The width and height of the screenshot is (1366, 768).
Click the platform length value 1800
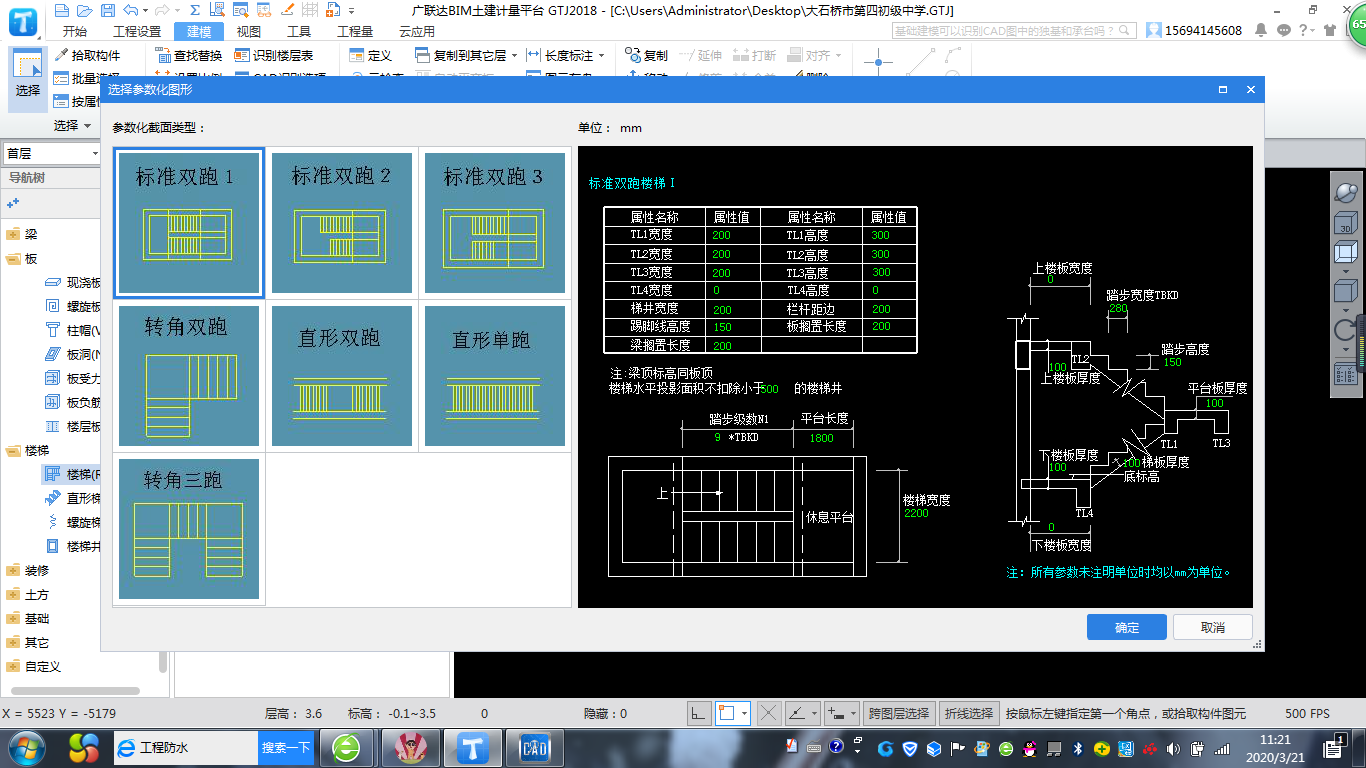(x=822, y=438)
